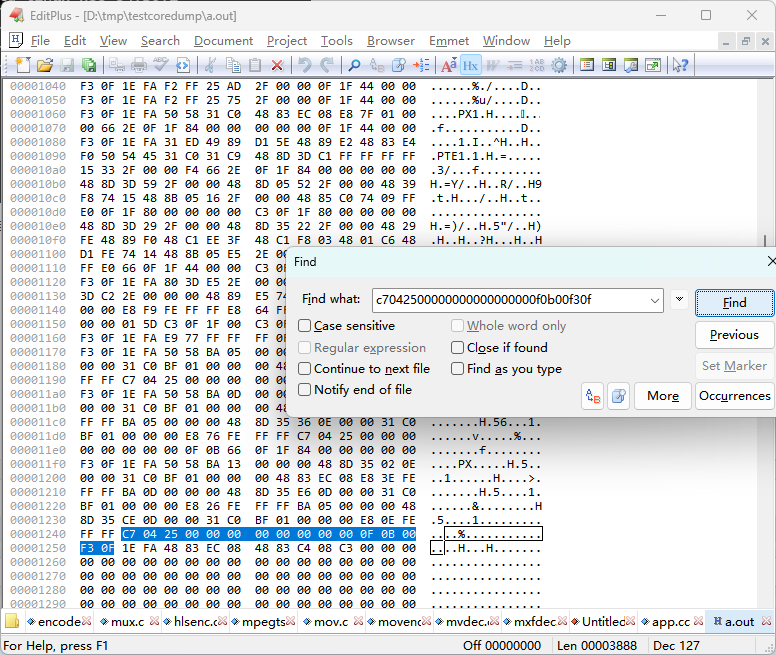Click the Open file folder icon
The width and height of the screenshot is (776, 655).
click(45, 65)
